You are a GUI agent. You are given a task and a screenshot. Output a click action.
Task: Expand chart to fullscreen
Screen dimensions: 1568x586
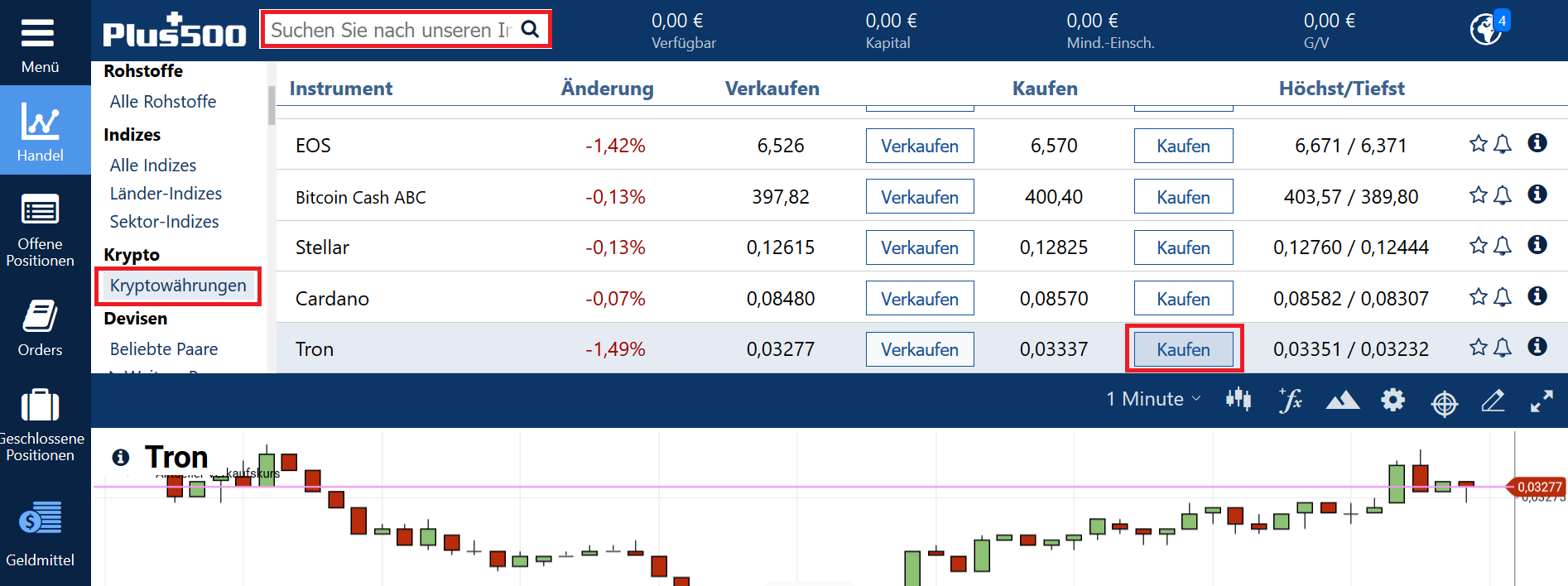pyautogui.click(x=1542, y=401)
